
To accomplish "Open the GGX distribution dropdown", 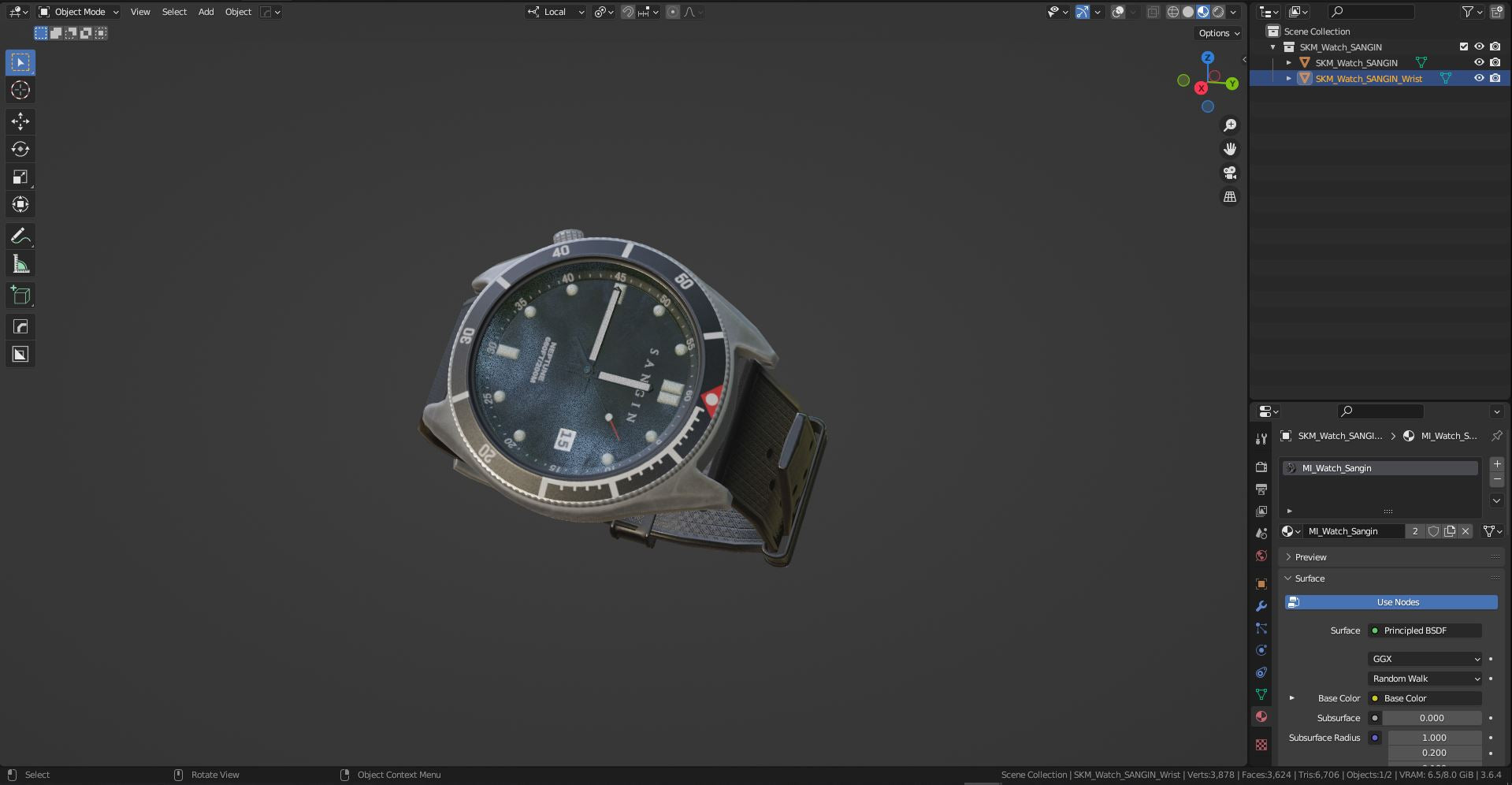I will tap(1425, 659).
